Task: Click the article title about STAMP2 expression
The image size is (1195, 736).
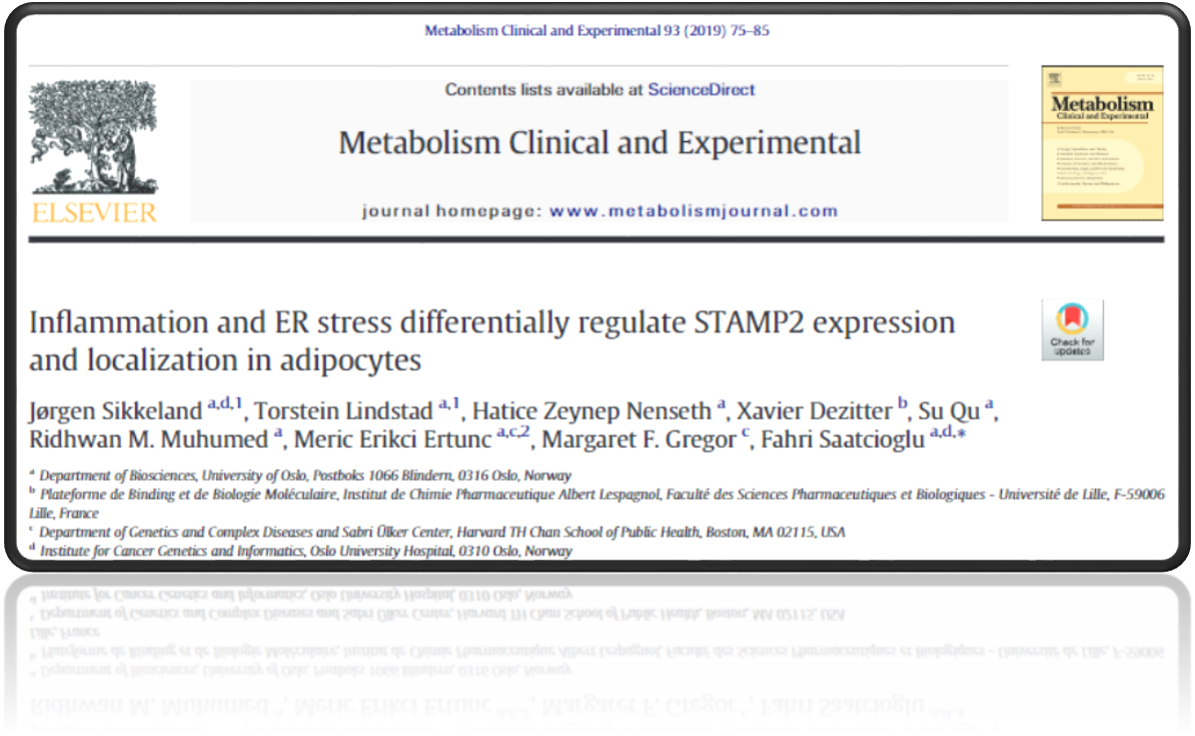Action: point(491,340)
